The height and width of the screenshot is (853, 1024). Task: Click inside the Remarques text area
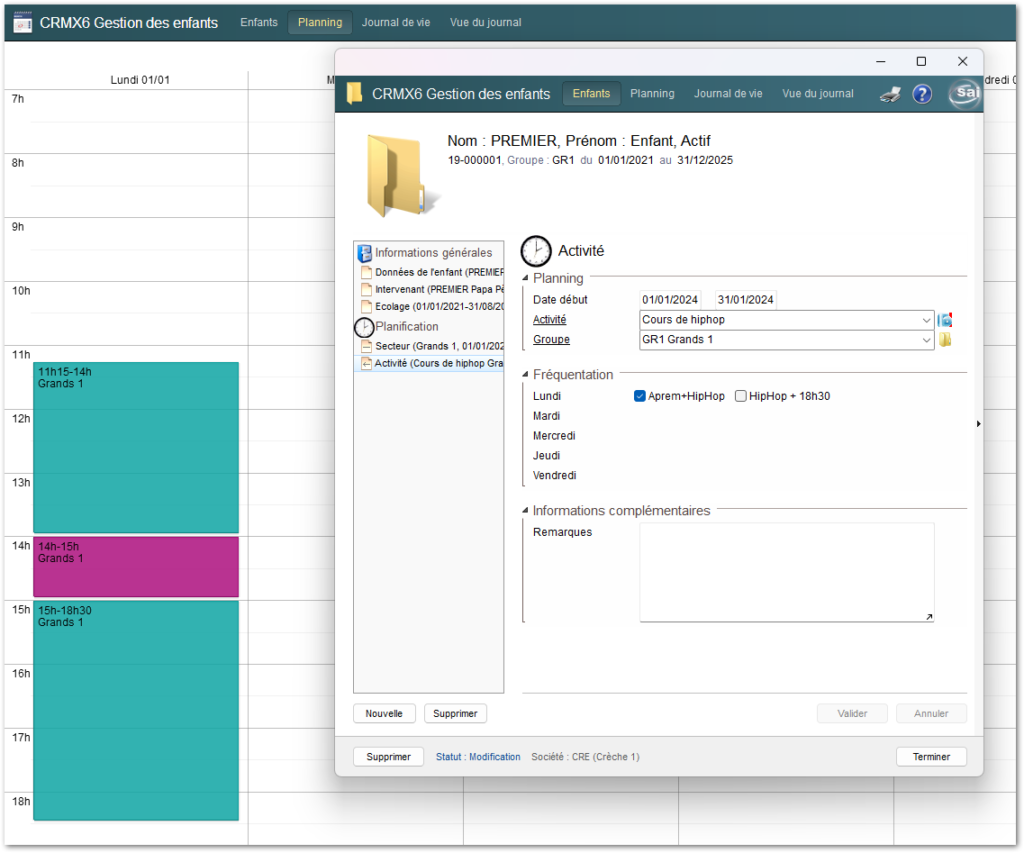pos(786,572)
